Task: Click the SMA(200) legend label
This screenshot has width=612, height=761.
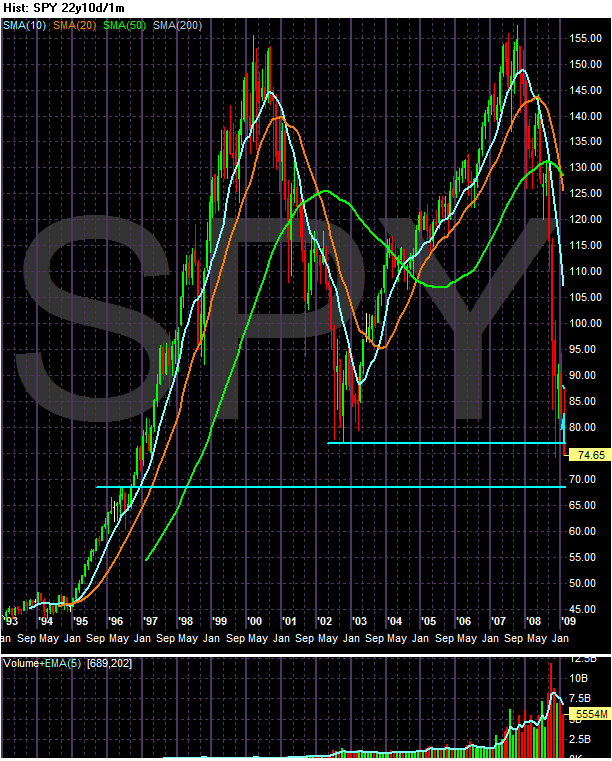Action: pyautogui.click(x=178, y=25)
